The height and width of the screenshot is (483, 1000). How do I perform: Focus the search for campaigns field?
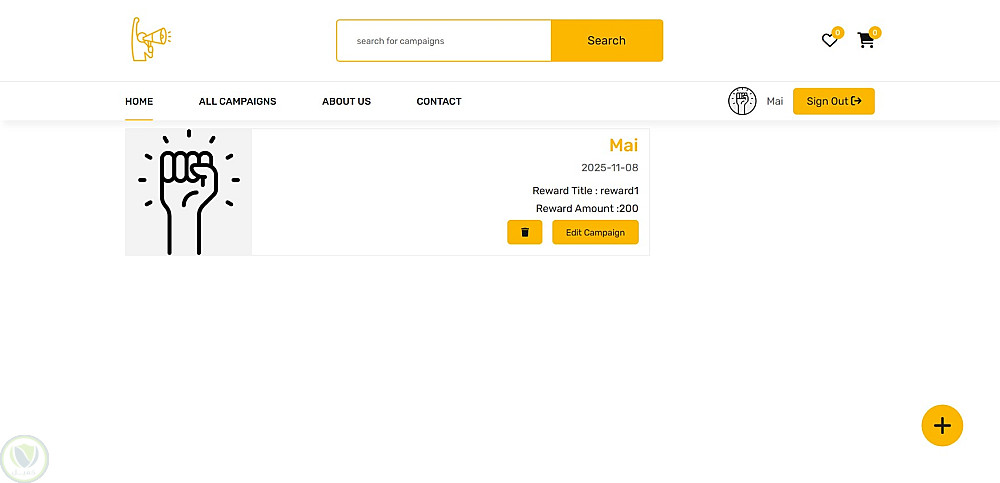(x=444, y=41)
